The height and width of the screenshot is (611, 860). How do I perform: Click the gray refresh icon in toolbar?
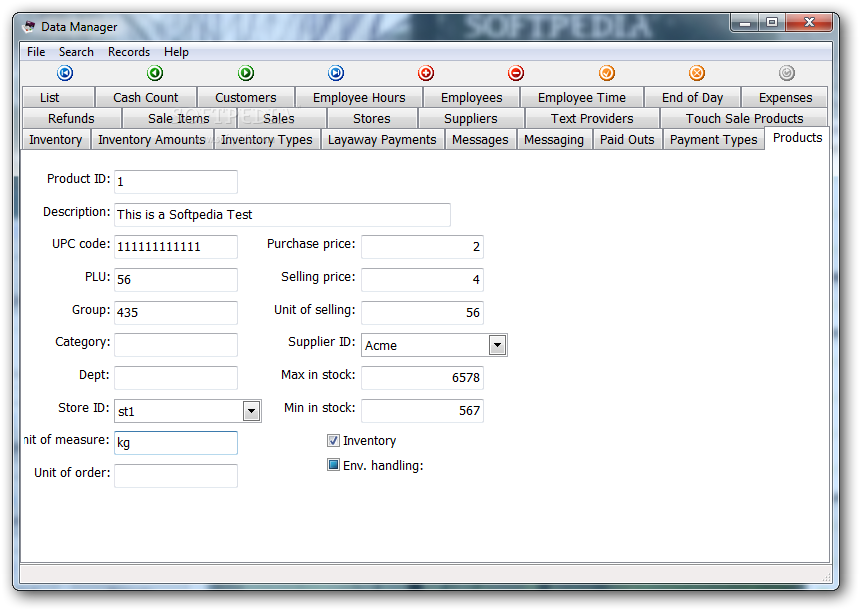(787, 73)
